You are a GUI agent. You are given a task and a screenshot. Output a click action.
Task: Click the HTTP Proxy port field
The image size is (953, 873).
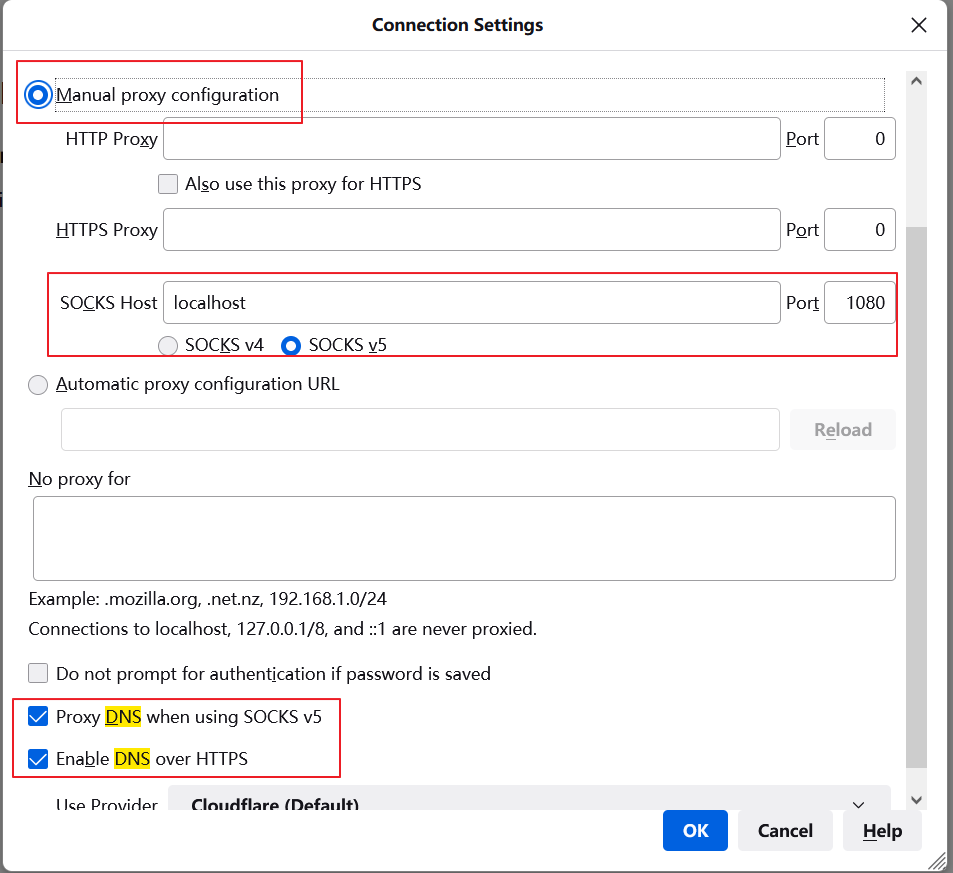[859, 139]
